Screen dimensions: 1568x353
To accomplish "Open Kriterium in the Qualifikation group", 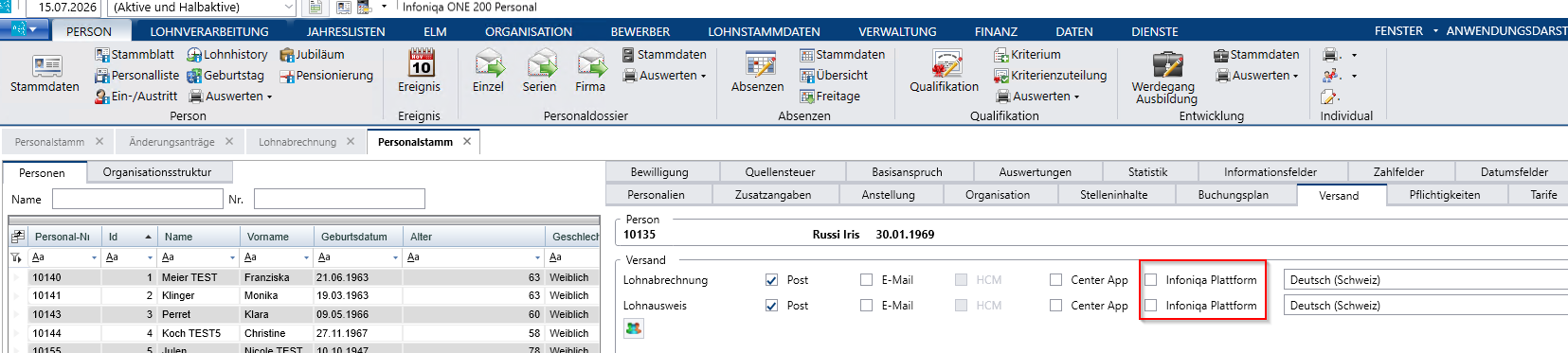I will click(1027, 55).
